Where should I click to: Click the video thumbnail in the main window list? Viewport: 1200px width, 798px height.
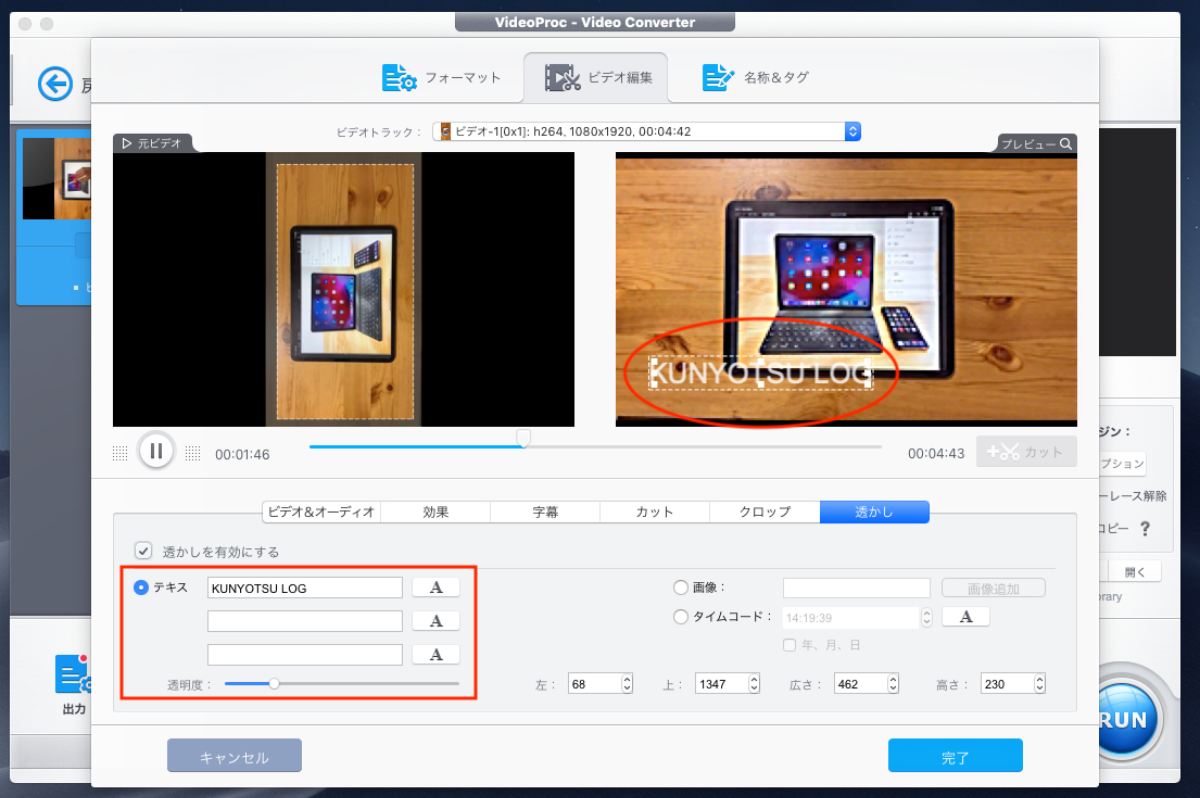(x=58, y=179)
